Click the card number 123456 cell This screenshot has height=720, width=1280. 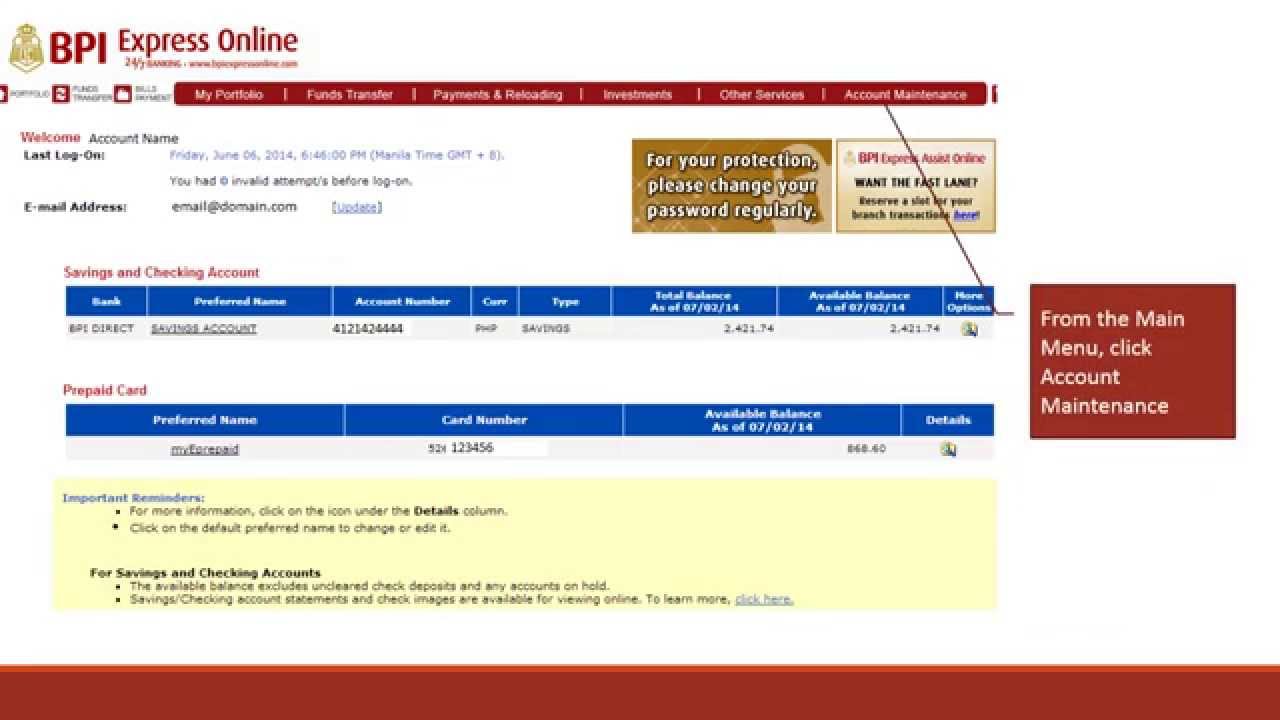point(484,448)
